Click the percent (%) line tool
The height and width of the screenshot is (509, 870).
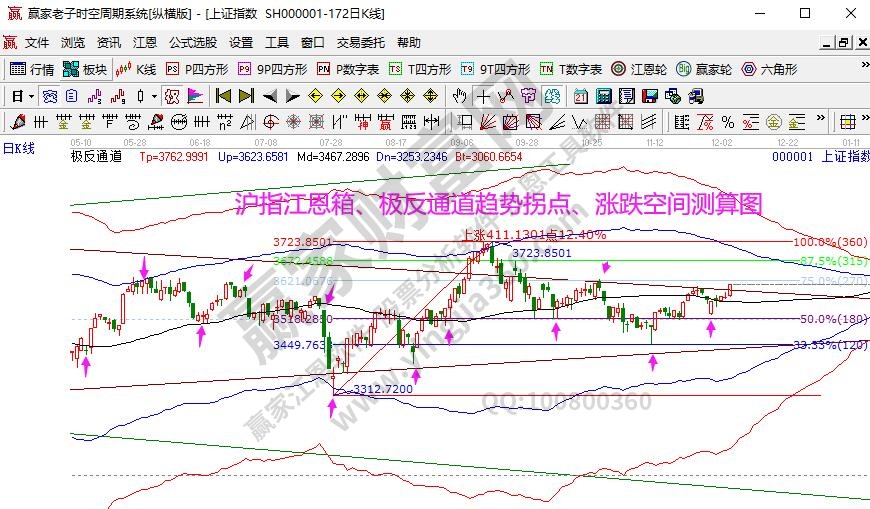tap(727, 122)
